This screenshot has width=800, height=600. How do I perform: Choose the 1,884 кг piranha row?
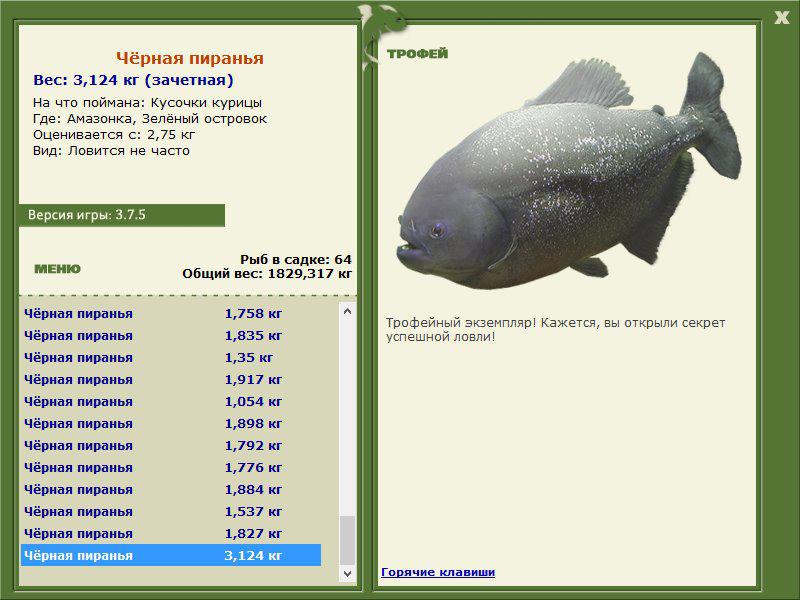tap(170, 489)
